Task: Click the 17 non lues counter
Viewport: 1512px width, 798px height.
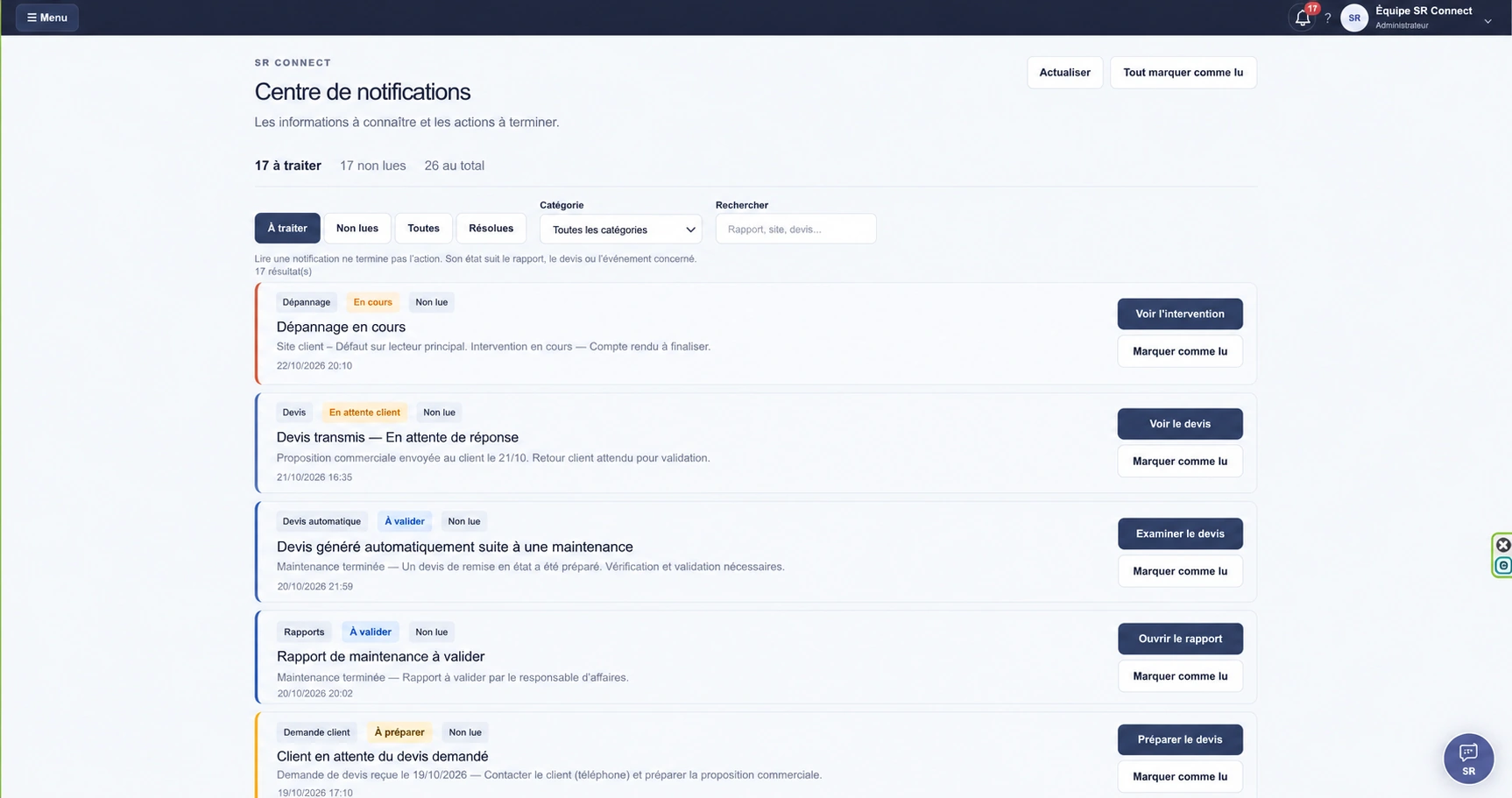Action: tap(373, 166)
